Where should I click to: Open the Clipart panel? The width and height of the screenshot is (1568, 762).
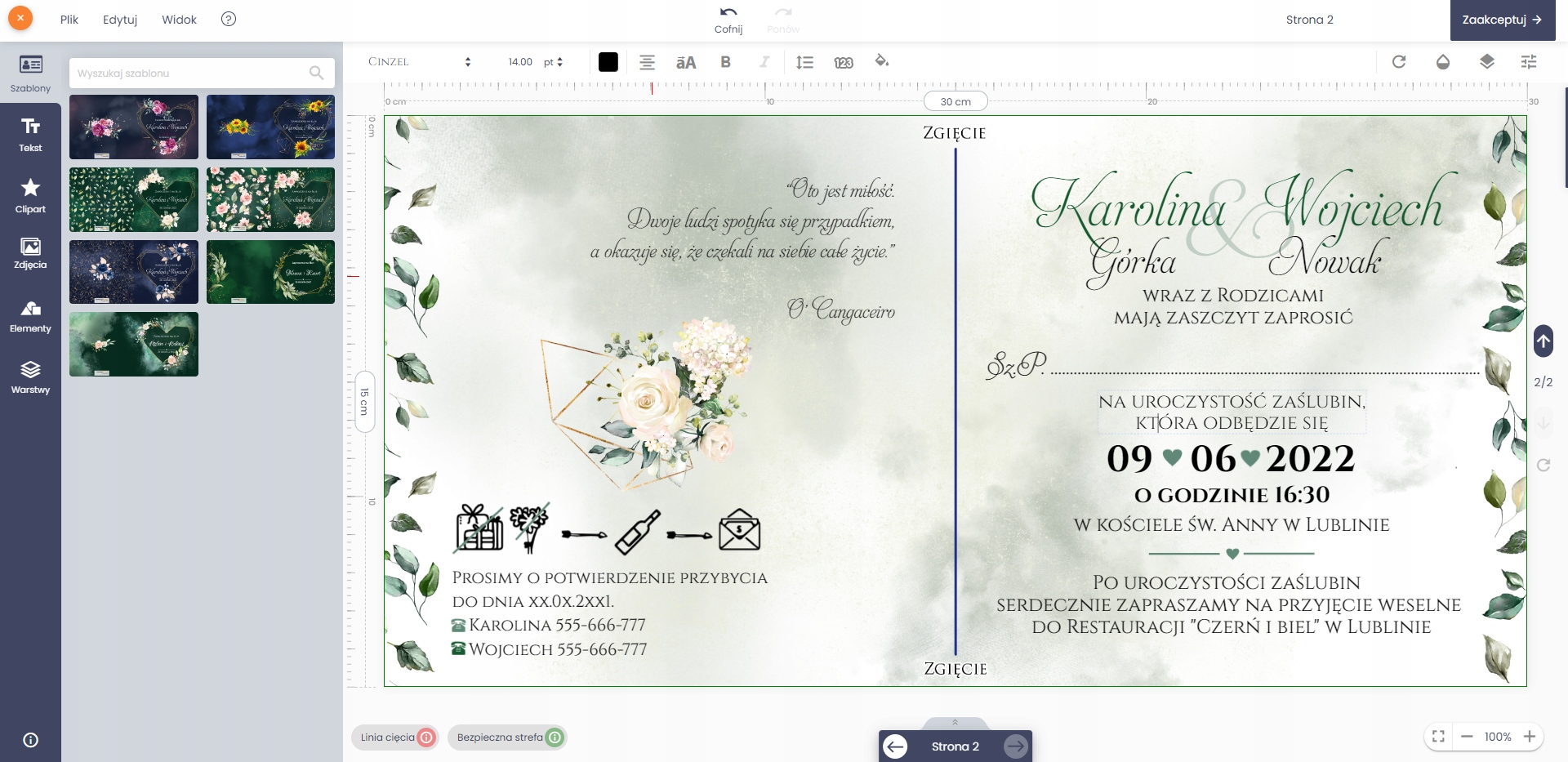point(30,196)
